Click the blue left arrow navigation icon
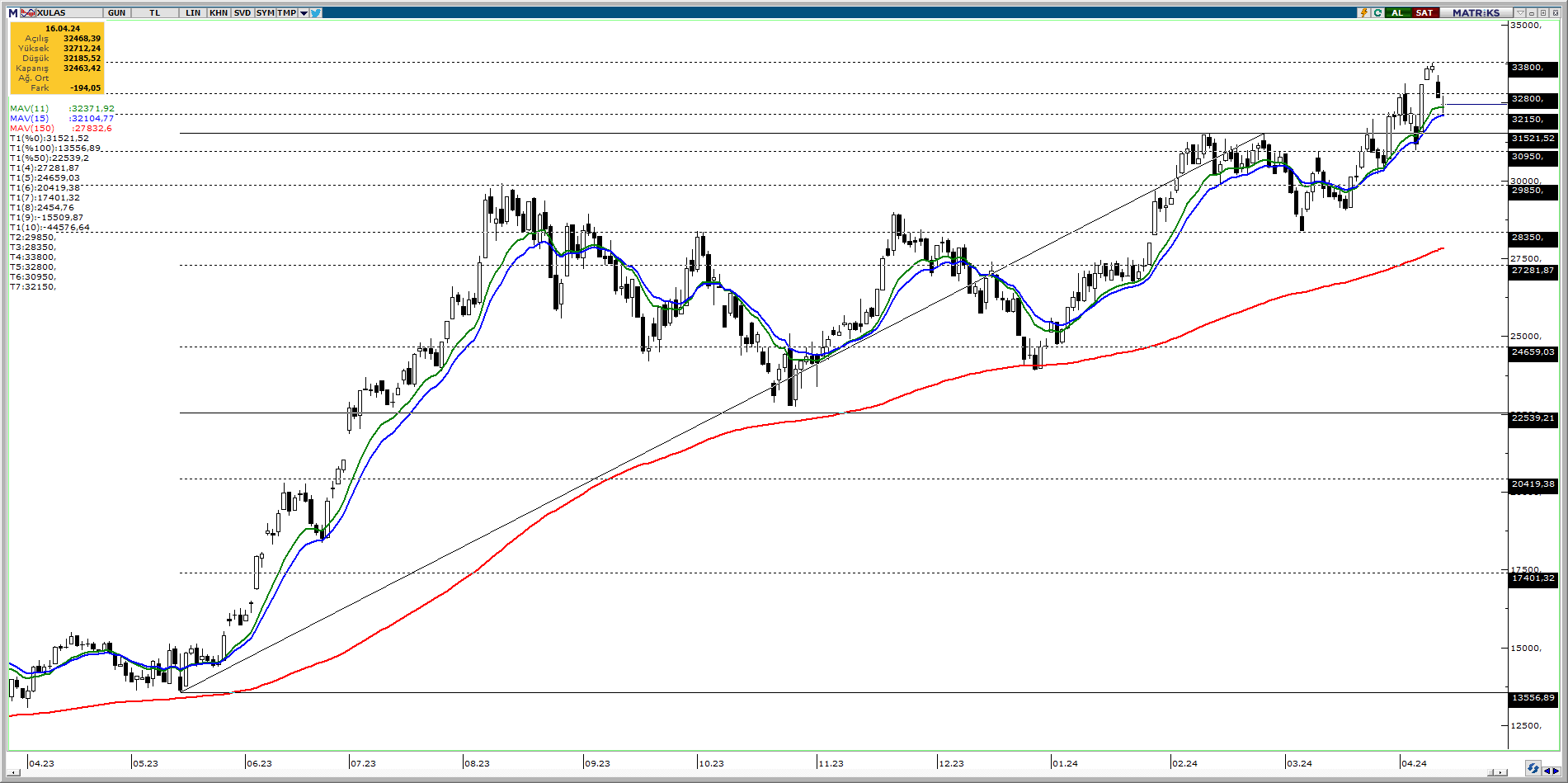Viewport: 1568px width, 783px height. pyautogui.click(x=1547, y=771)
